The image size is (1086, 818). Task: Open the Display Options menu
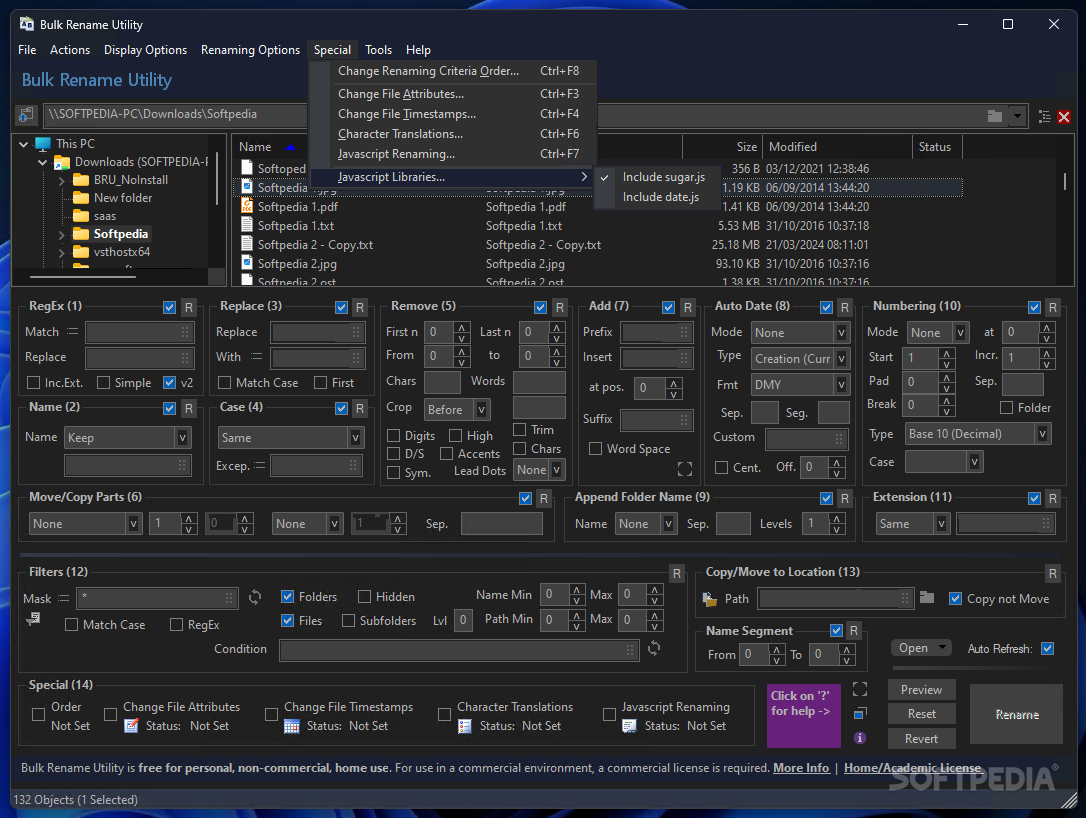click(145, 50)
